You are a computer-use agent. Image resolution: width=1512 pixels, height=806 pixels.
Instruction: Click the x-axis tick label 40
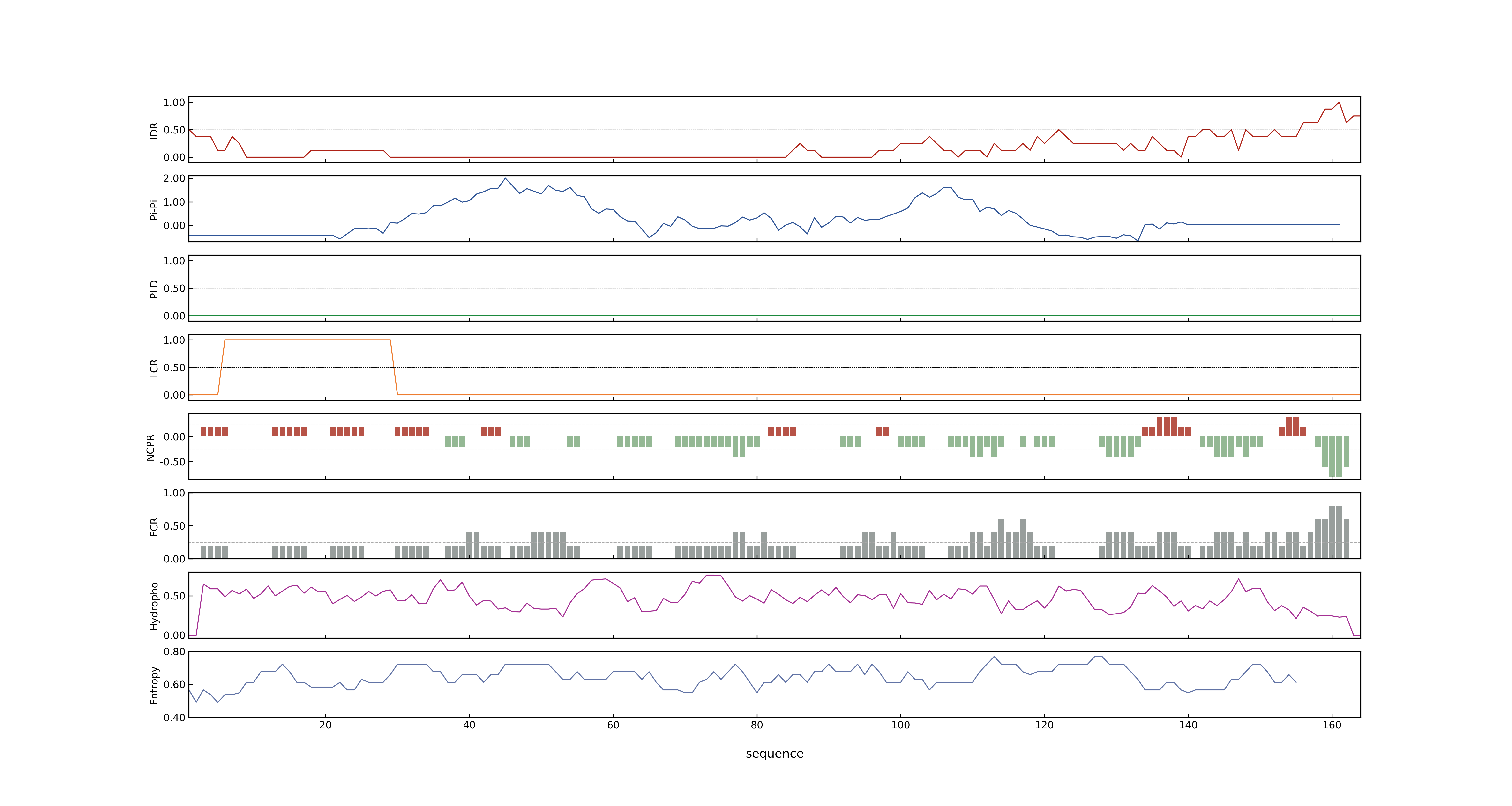(x=469, y=725)
